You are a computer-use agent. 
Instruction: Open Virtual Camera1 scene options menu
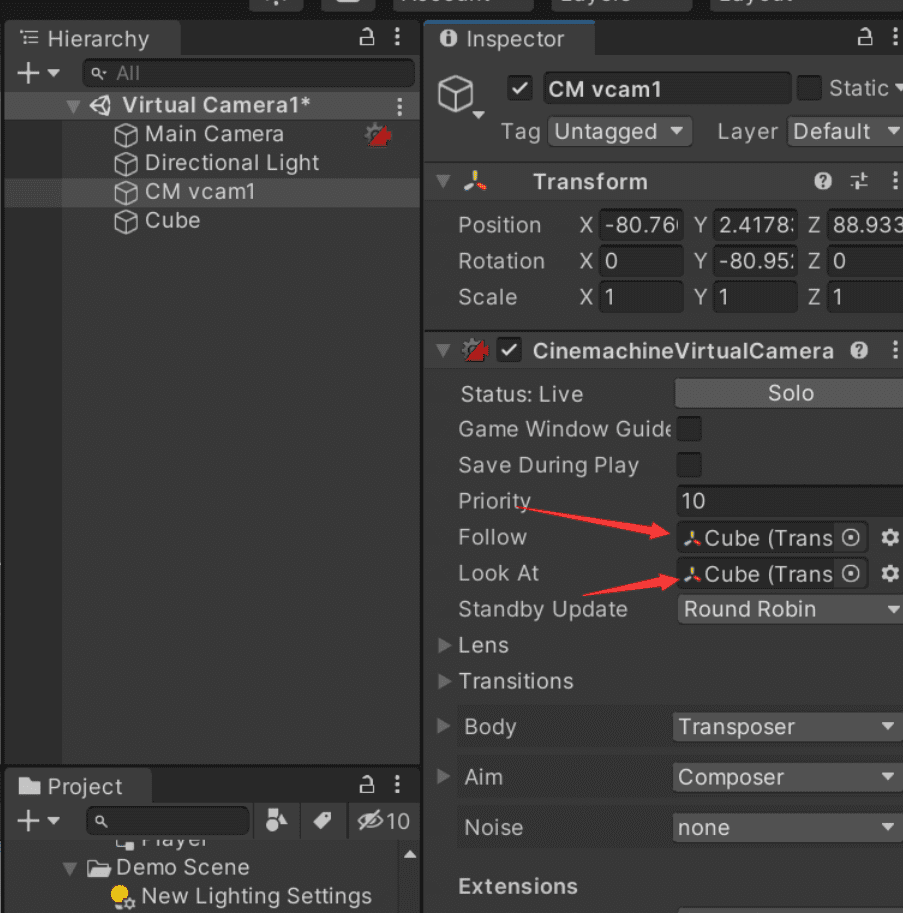(399, 106)
